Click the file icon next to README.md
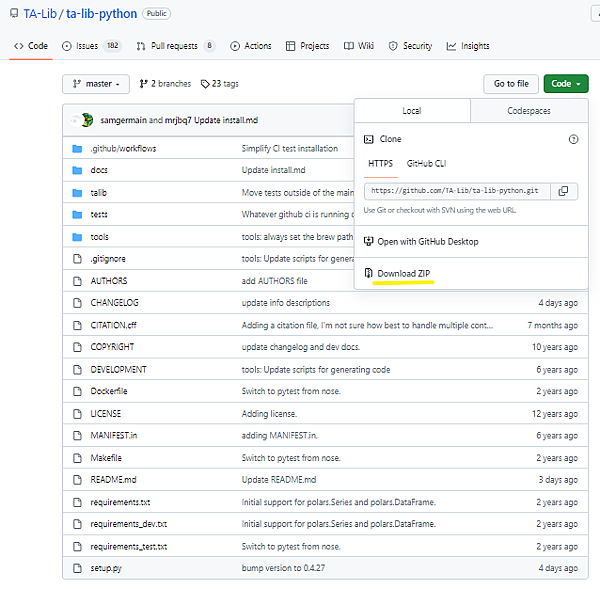 77,480
